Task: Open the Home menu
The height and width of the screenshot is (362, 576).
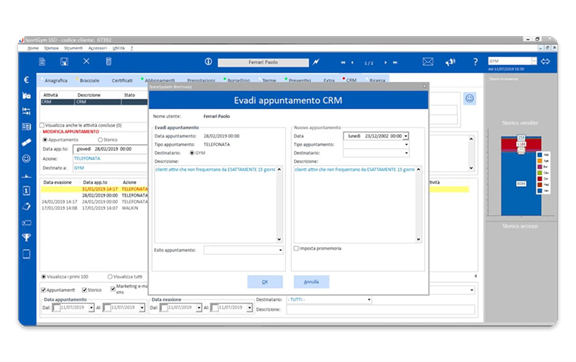Action: 33,48
